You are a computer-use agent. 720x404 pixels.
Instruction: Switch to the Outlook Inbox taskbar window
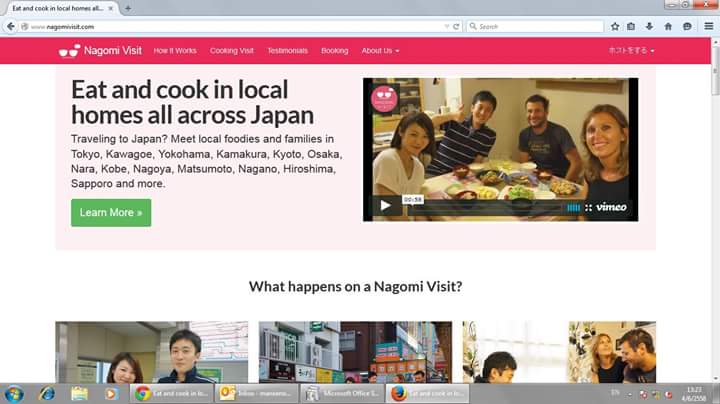pyautogui.click(x=255, y=393)
